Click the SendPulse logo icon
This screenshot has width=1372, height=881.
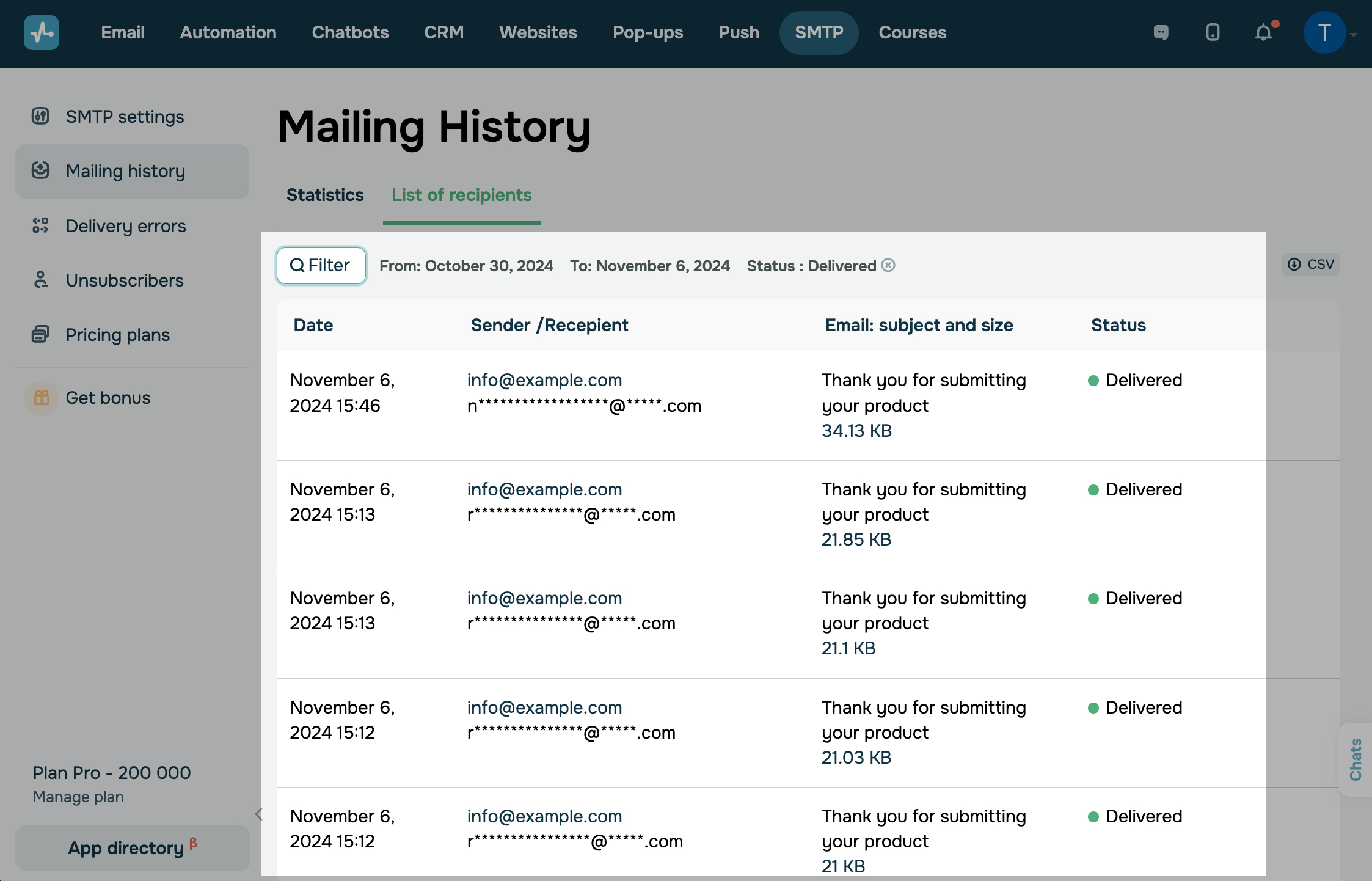pyautogui.click(x=41, y=32)
